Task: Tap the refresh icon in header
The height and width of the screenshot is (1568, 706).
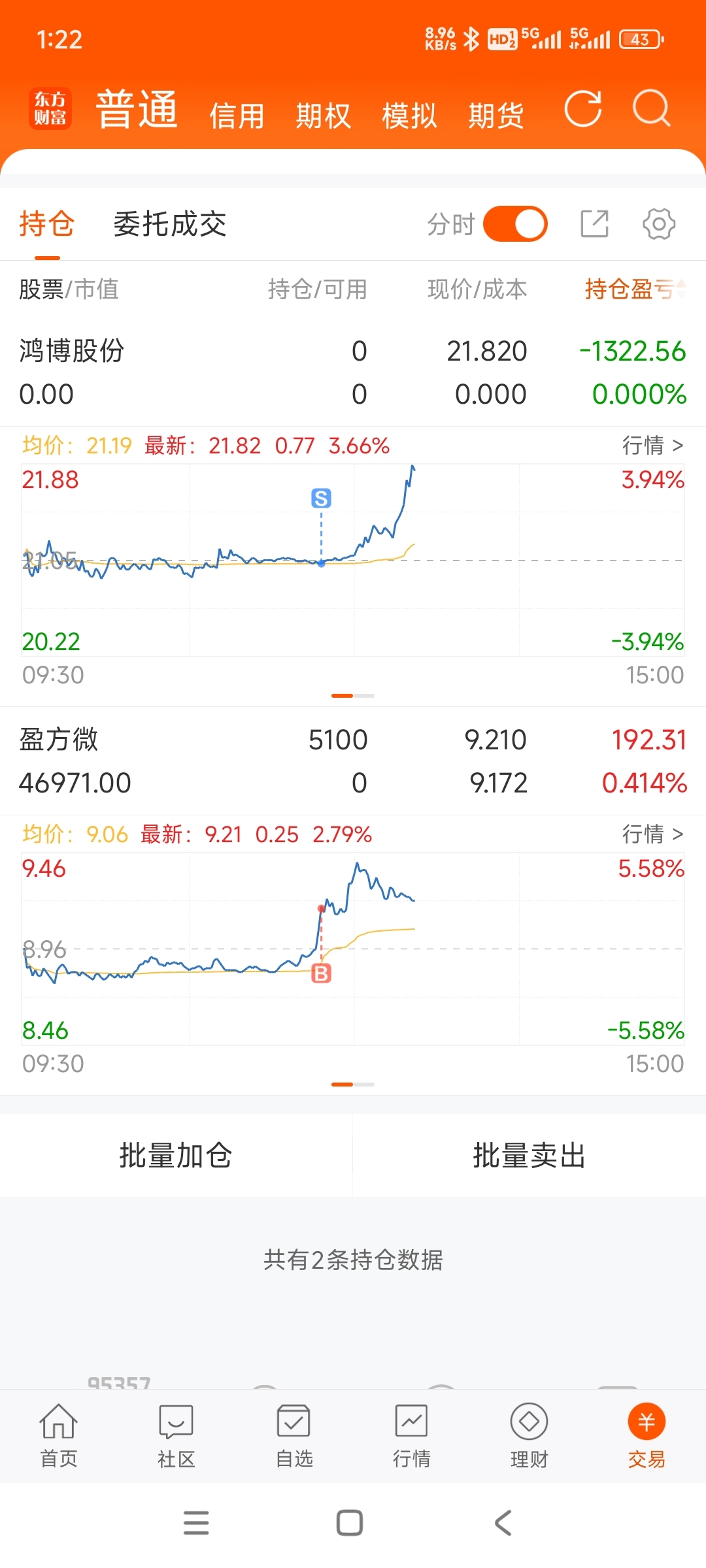Action: (x=583, y=108)
